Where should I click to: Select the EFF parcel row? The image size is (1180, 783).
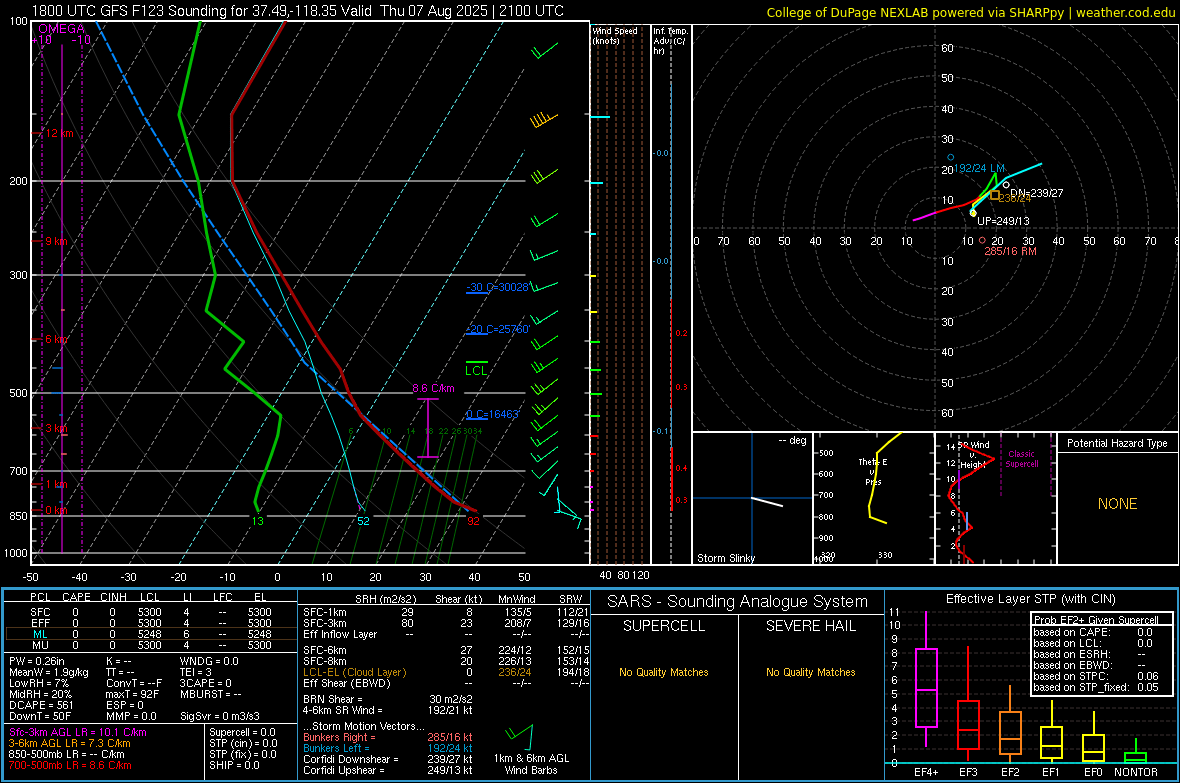point(150,623)
